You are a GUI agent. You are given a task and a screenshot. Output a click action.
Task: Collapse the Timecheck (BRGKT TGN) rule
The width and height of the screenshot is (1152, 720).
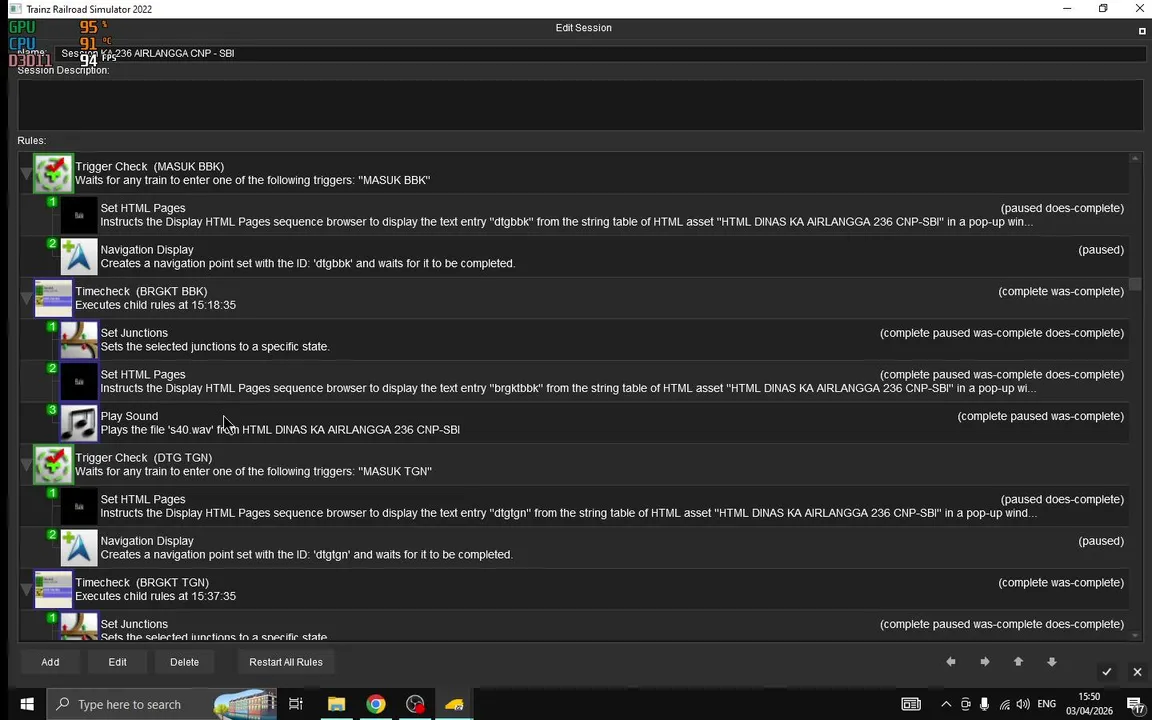pos(26,590)
